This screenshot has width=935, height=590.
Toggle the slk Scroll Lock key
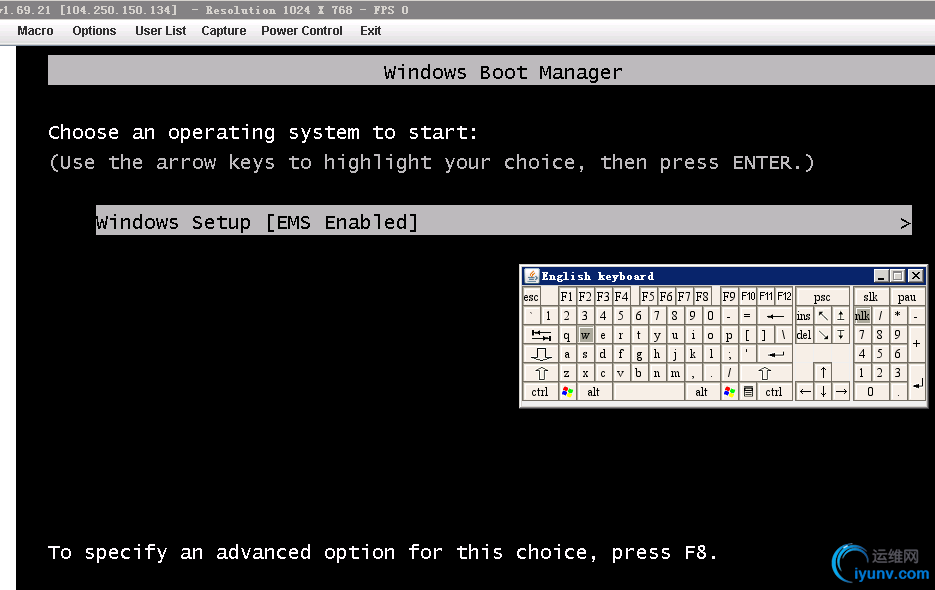coord(871,297)
